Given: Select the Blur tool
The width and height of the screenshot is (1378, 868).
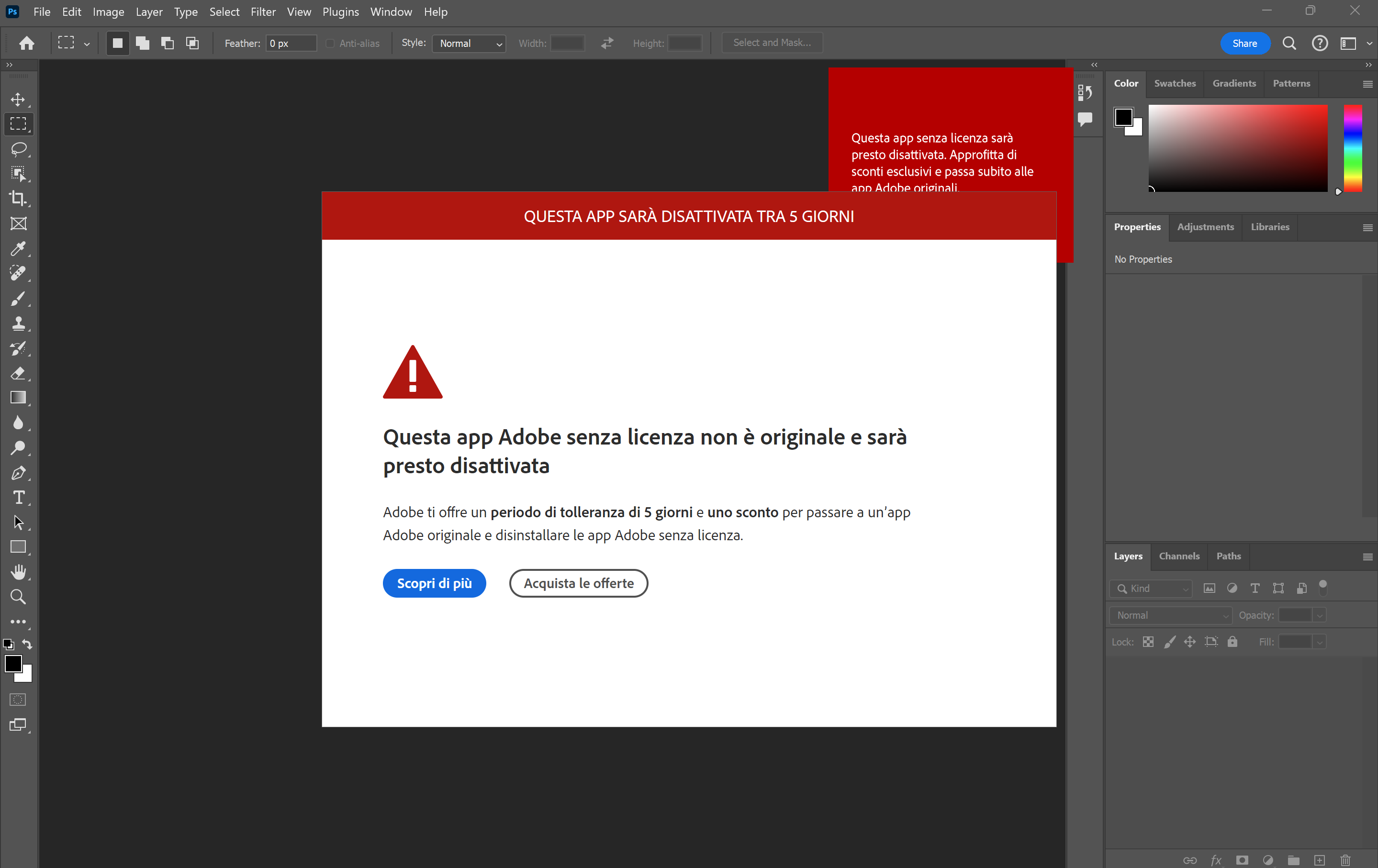Looking at the screenshot, I should click(18, 423).
